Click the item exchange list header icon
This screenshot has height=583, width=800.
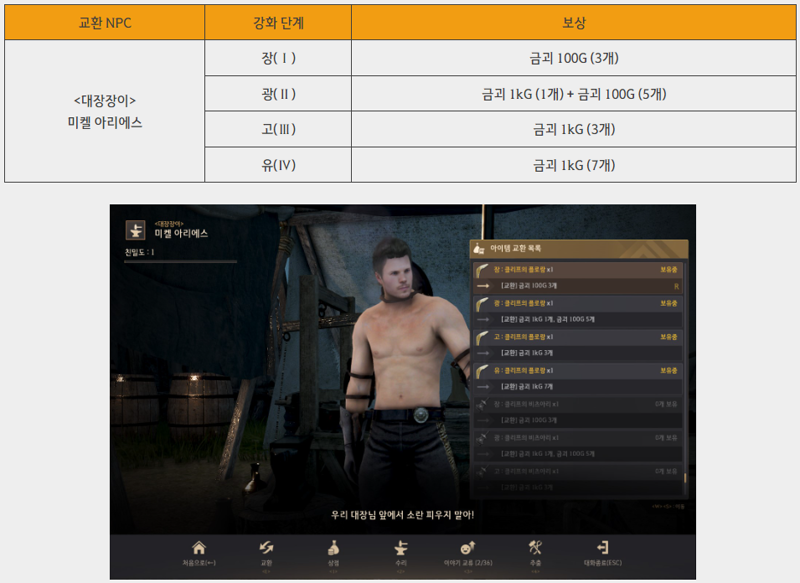click(479, 248)
